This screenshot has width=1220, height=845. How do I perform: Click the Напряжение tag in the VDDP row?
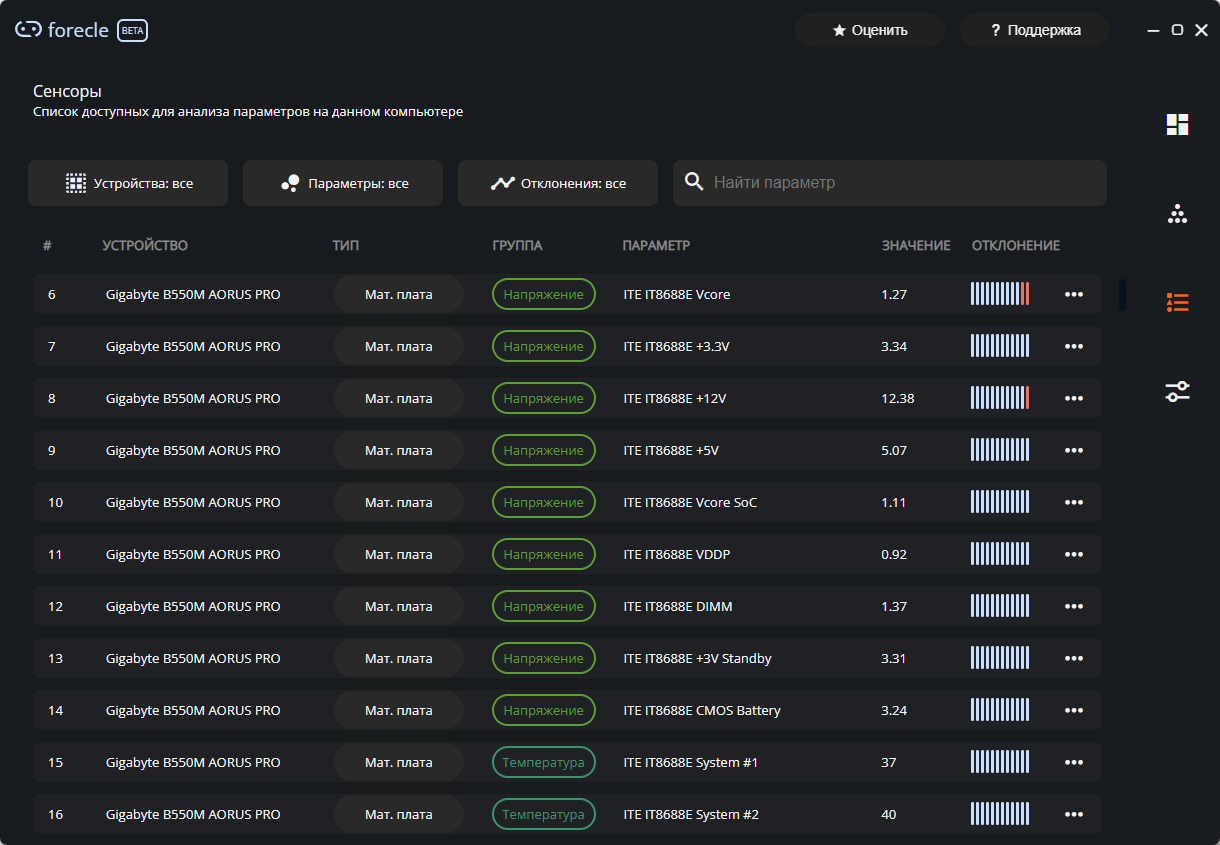543,554
